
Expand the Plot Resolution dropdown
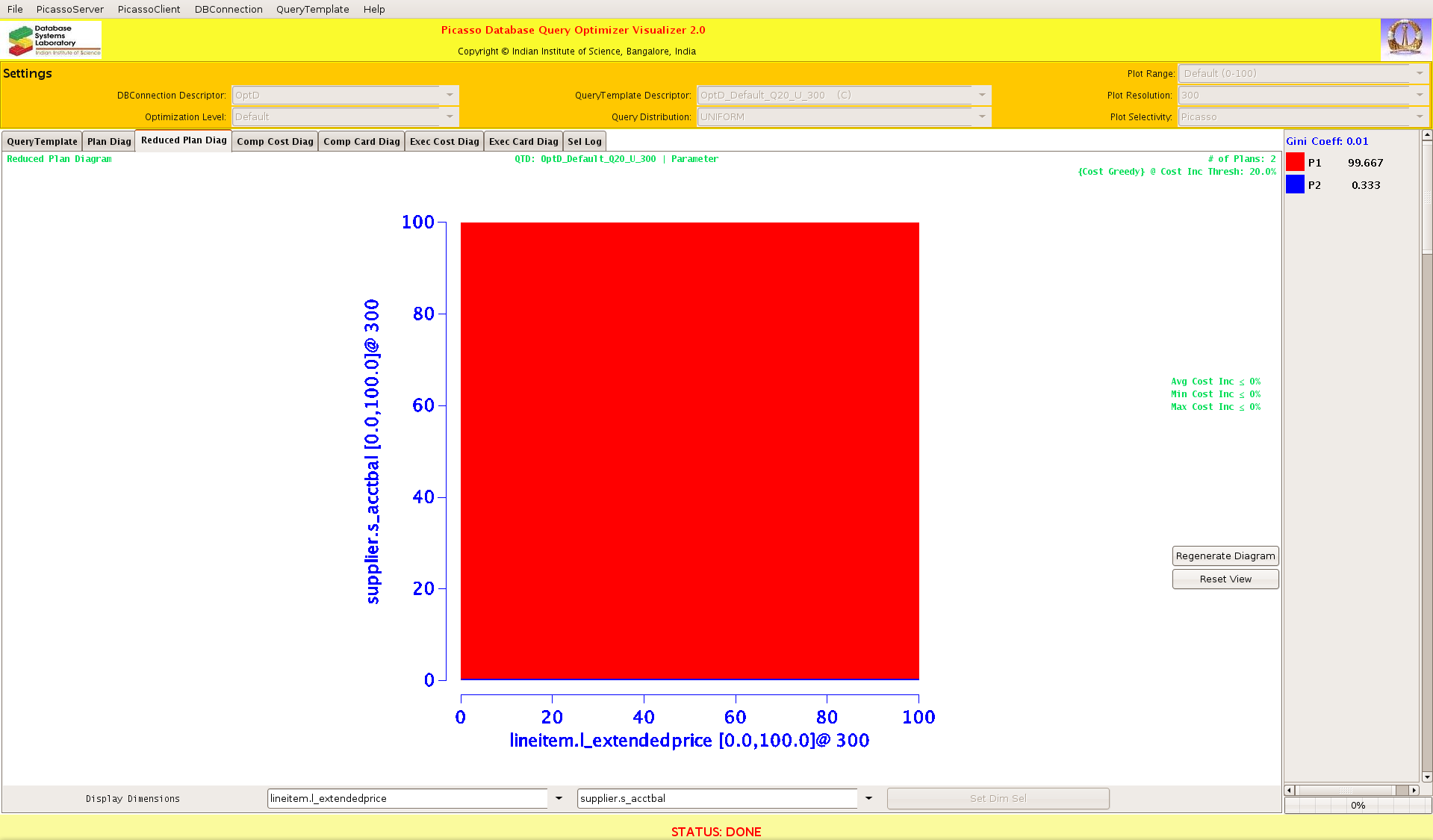[1419, 96]
